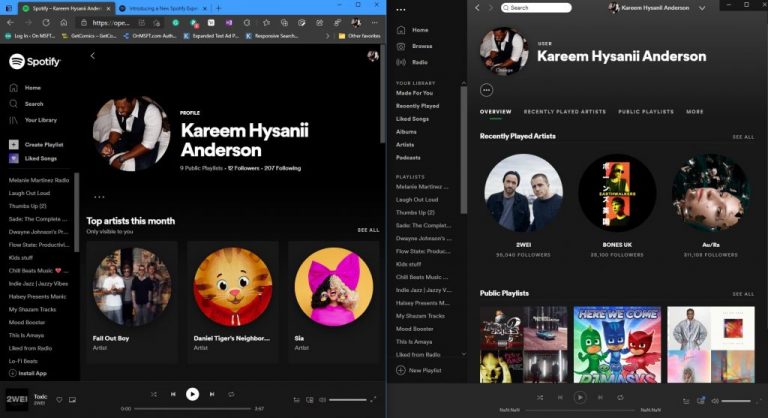Viewport: 768px width, 418px height.
Task: Go to previous track in web player
Action: point(173,394)
